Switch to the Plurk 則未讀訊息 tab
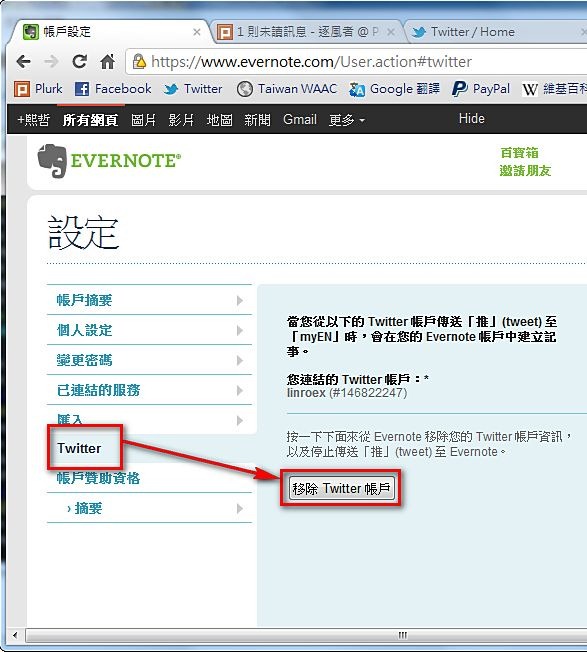The image size is (587, 652). pos(306,32)
